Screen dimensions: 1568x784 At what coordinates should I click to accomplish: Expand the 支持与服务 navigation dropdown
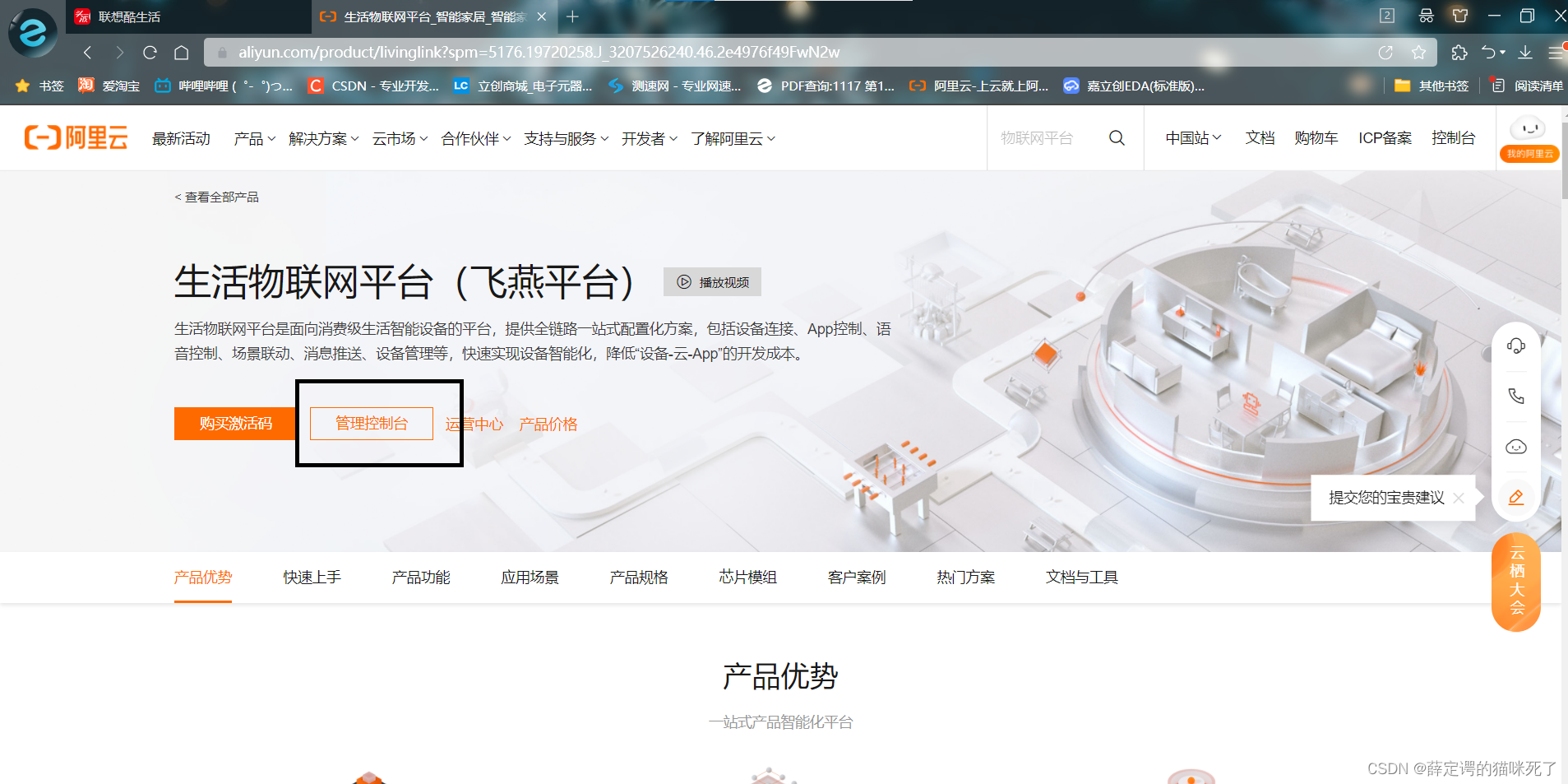tap(567, 139)
